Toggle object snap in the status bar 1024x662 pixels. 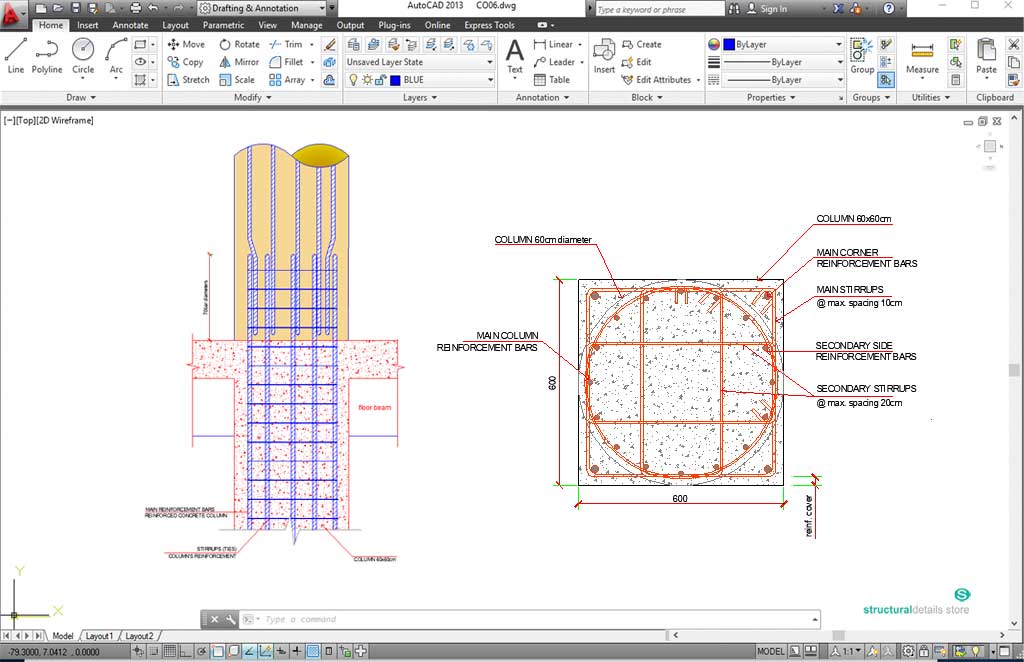click(218, 651)
